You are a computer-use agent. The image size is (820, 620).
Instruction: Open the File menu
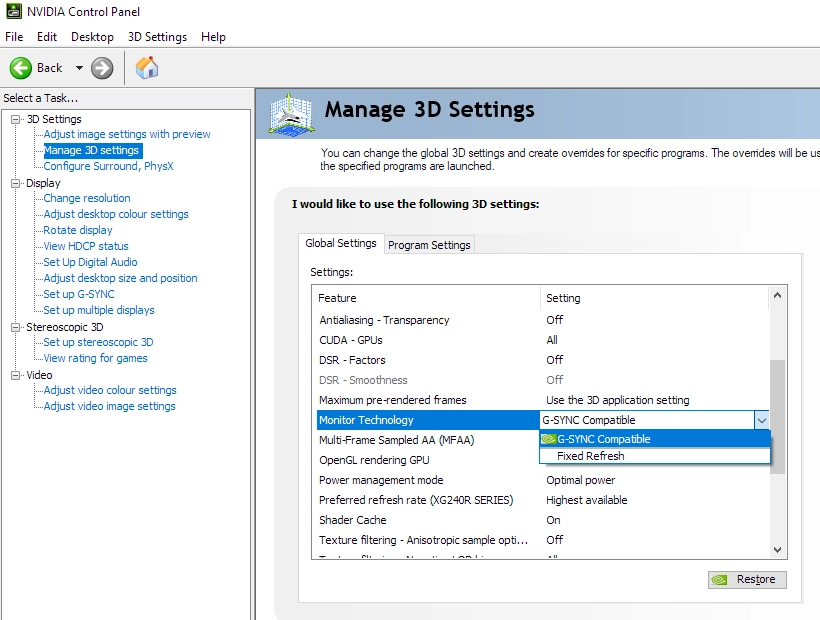14,37
